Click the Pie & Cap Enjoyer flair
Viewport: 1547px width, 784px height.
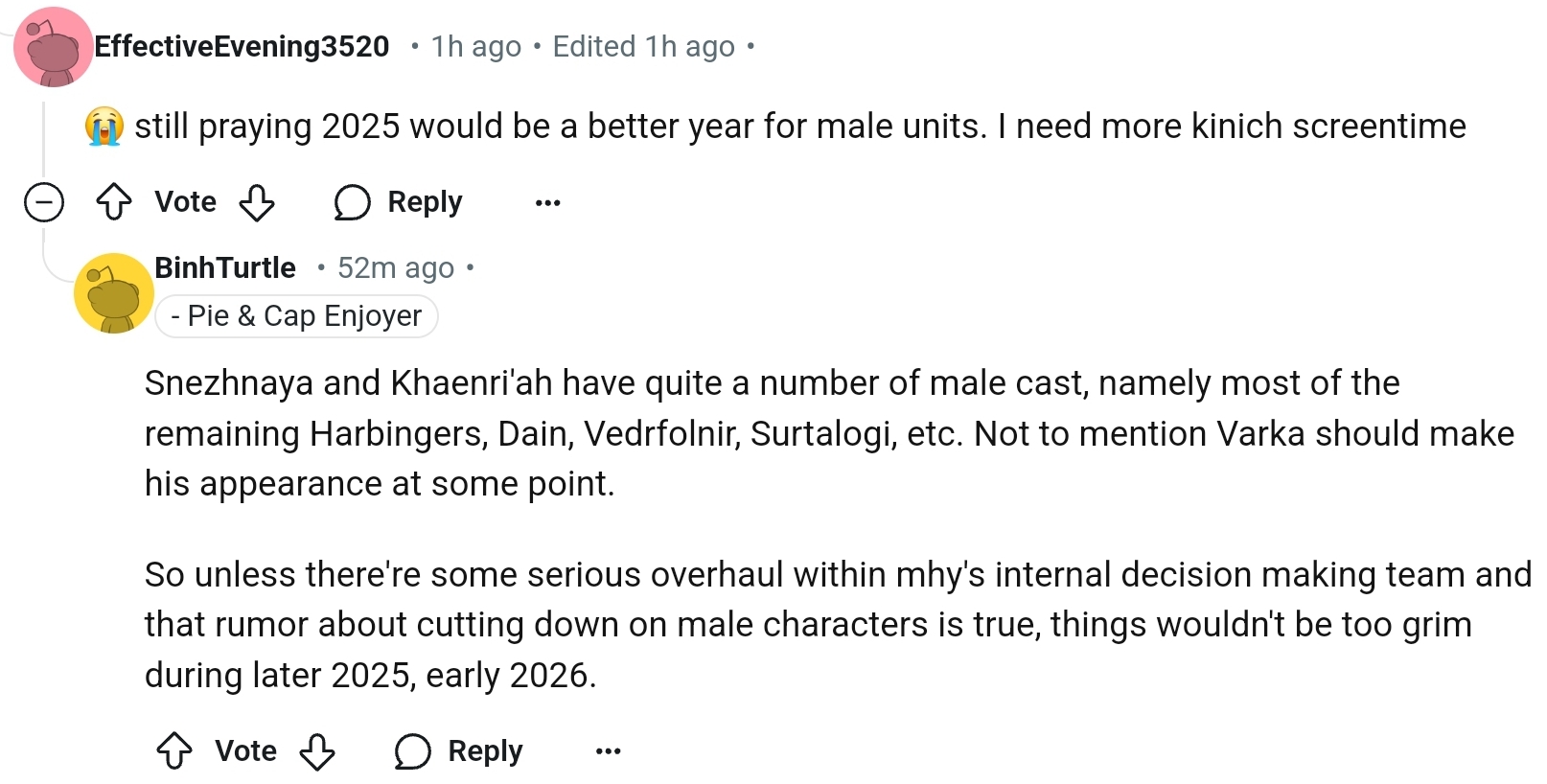(296, 316)
